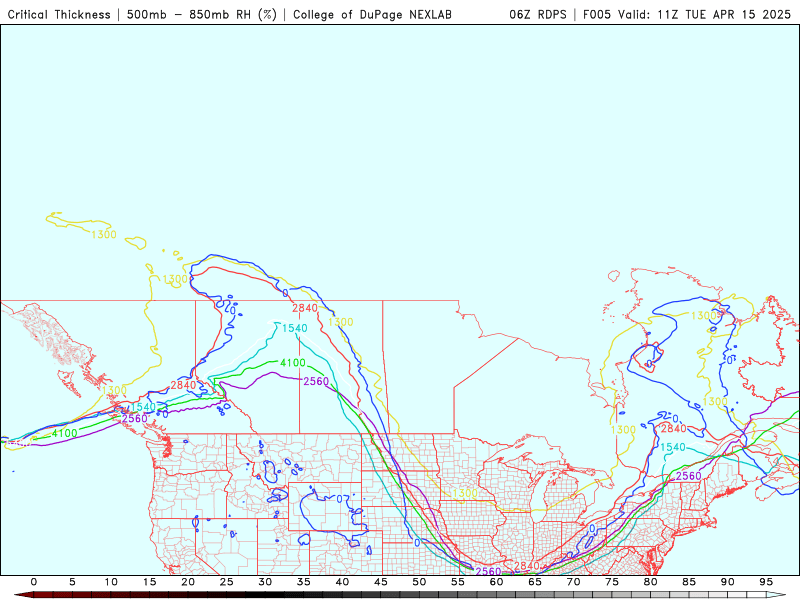Click the "70" value on the colorbar scale

573,582
